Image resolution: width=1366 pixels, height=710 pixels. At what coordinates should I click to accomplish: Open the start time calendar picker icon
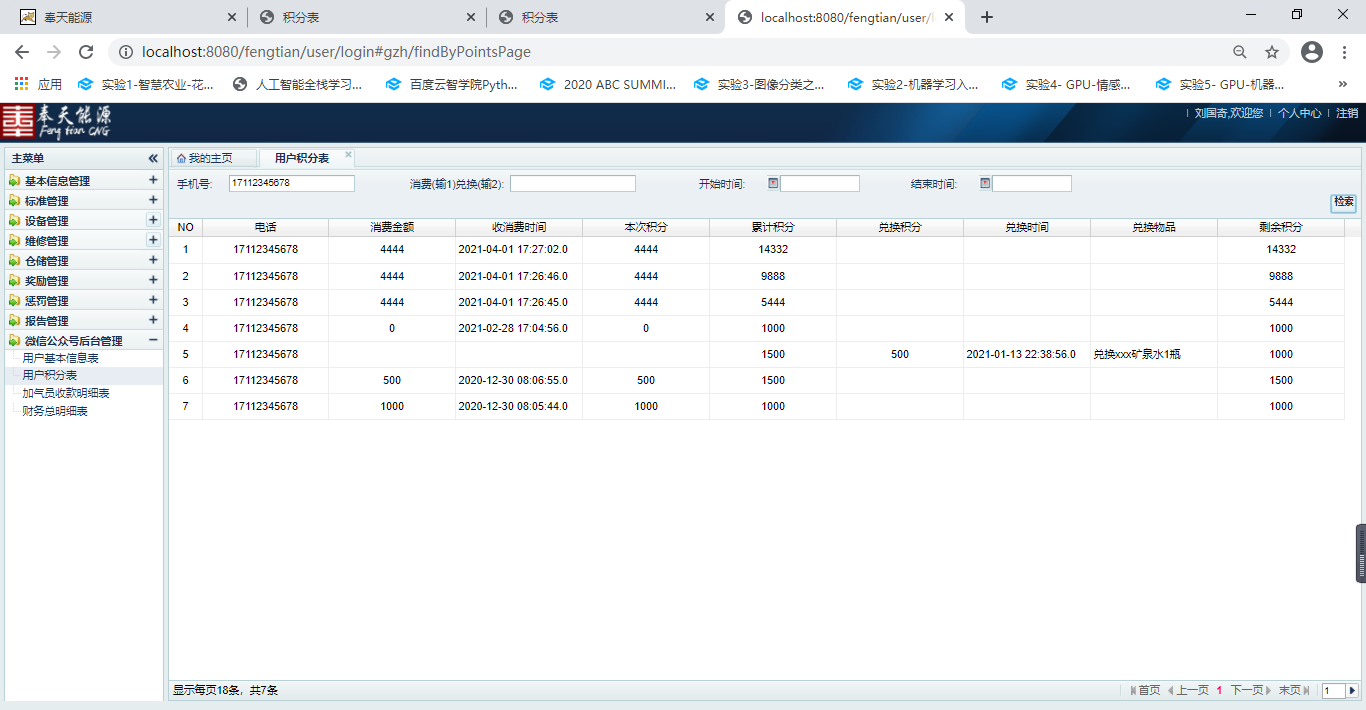tap(773, 183)
